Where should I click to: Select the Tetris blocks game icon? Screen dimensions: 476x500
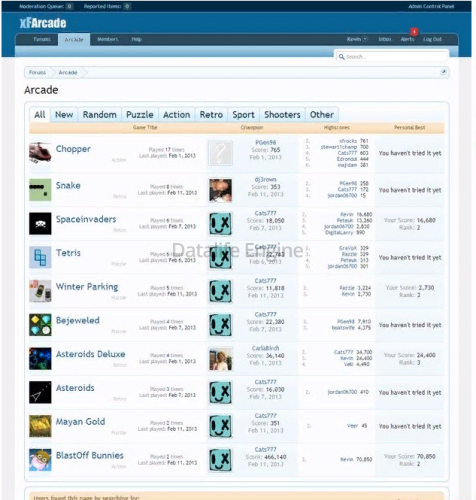(x=40, y=257)
